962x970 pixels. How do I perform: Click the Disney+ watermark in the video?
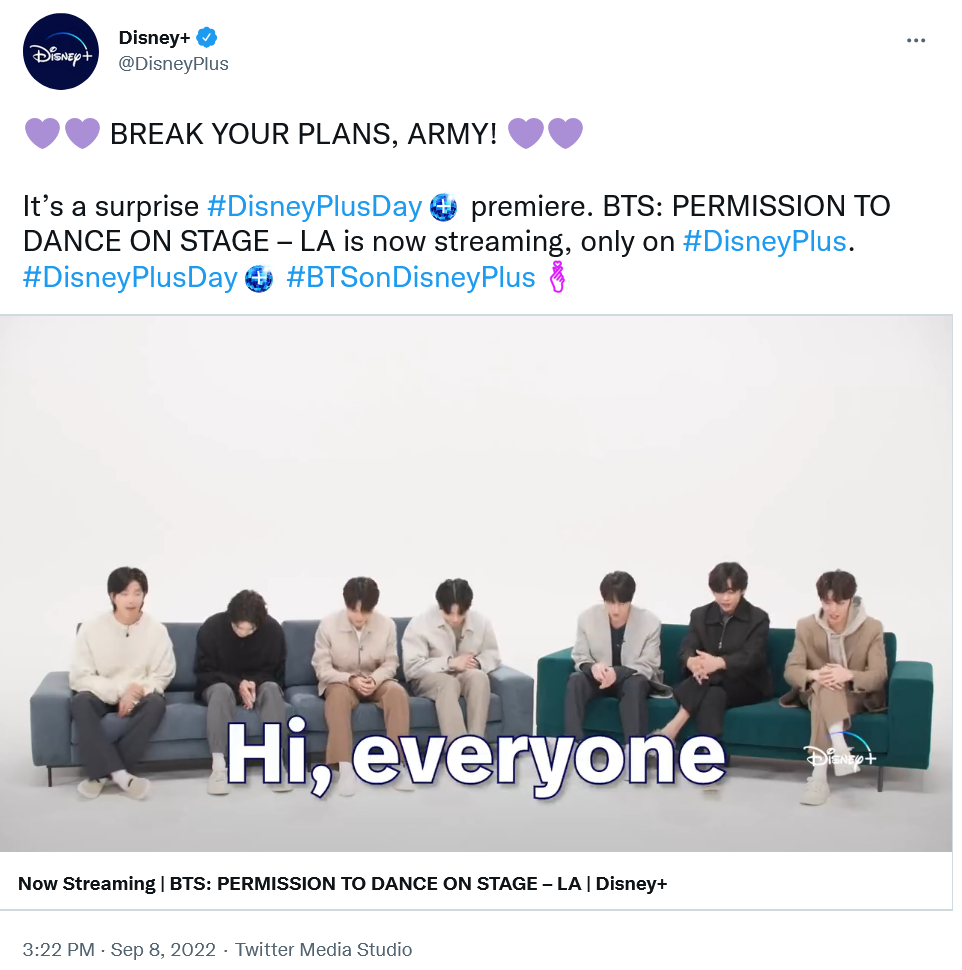pyautogui.click(x=840, y=753)
